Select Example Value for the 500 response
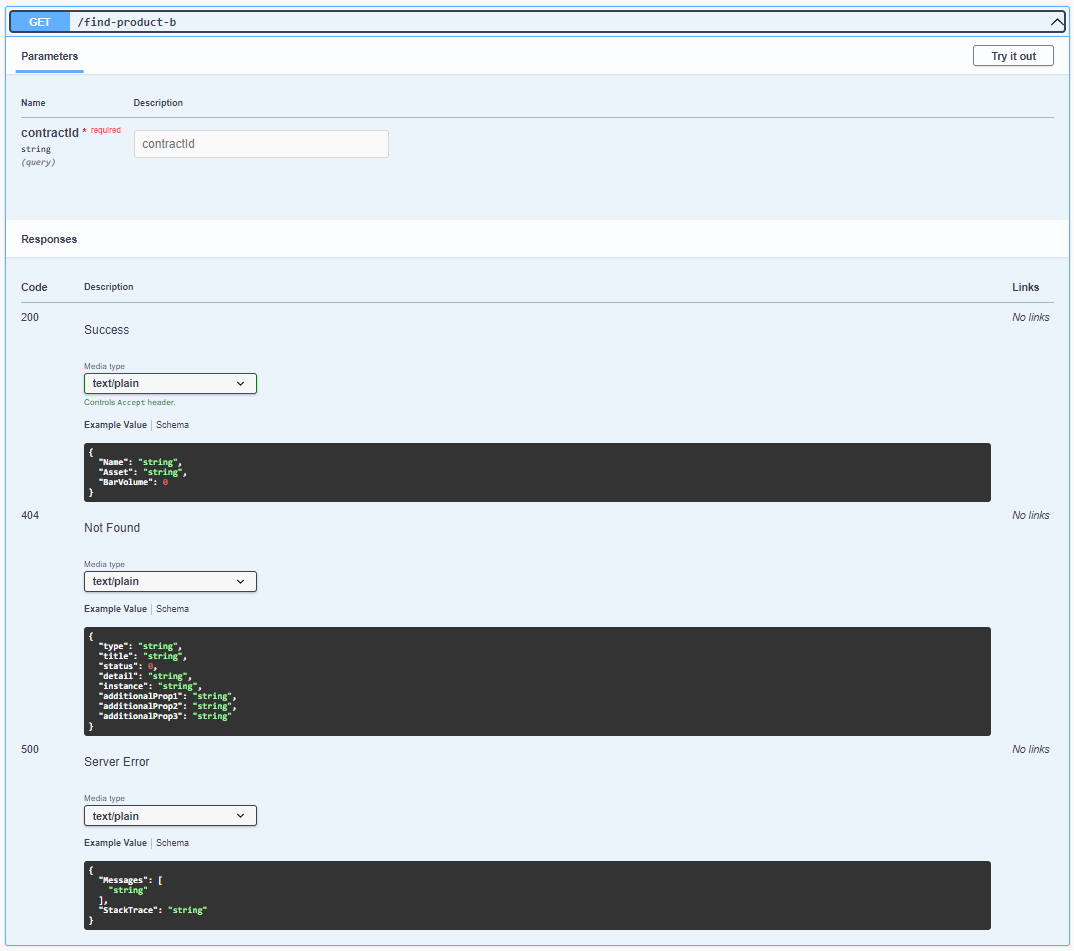The height and width of the screenshot is (951, 1074). tap(115, 842)
